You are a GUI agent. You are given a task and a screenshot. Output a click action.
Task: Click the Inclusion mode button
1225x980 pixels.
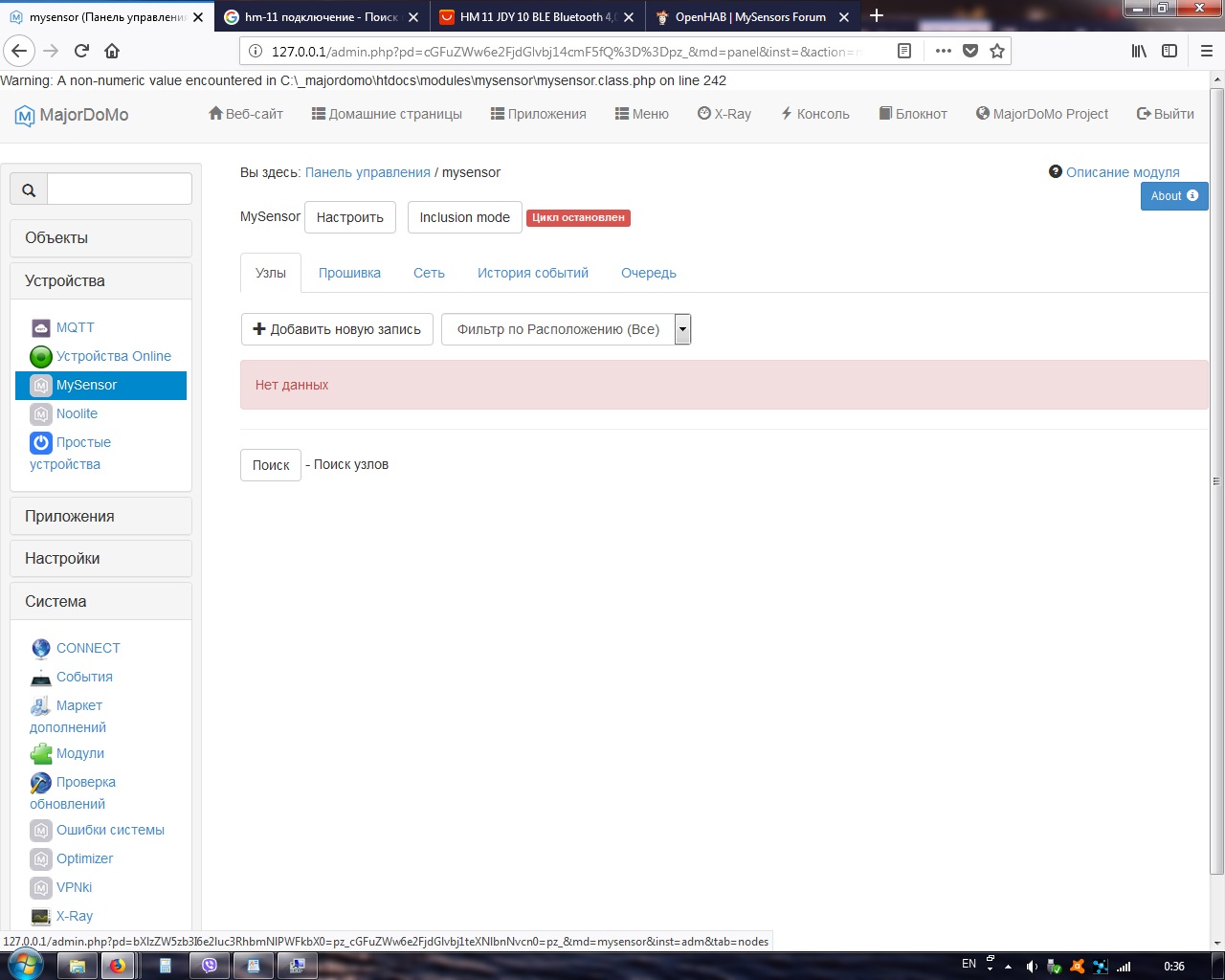coord(465,217)
